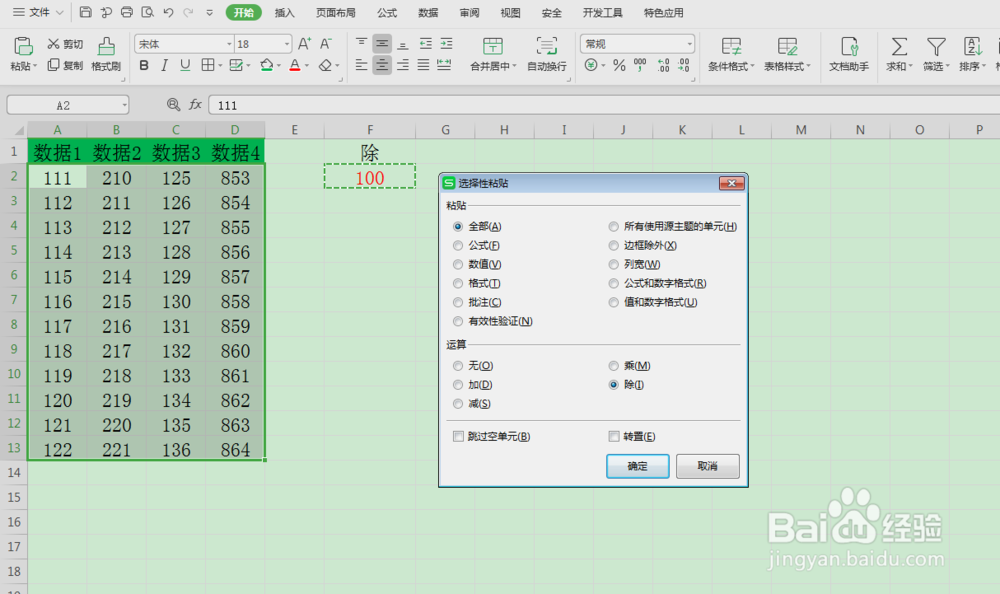Expand the Paste (粘贴) options arrow
1000x594 pixels.
point(35,66)
